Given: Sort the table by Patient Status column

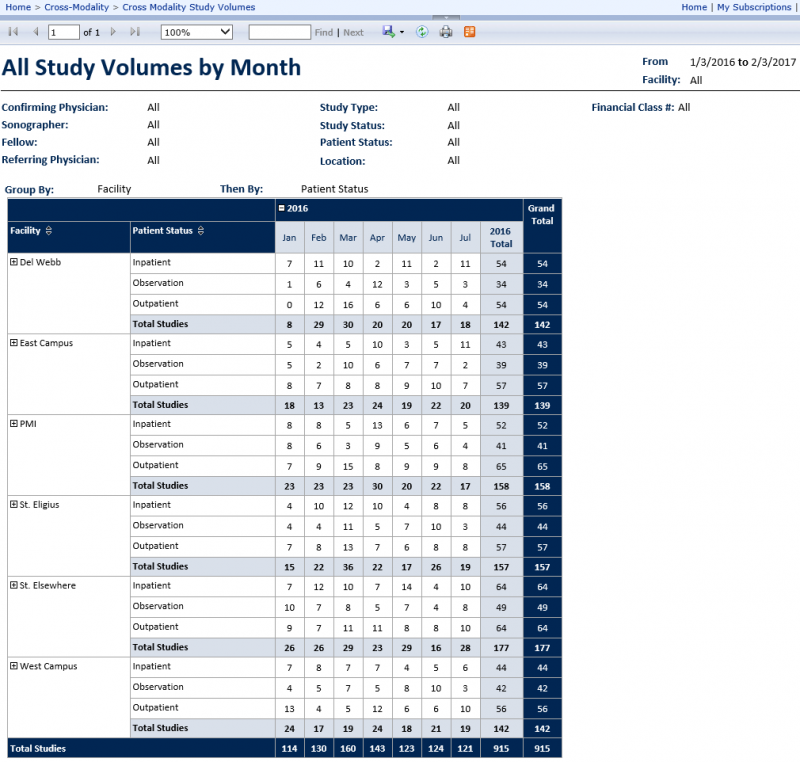Looking at the screenshot, I should [x=201, y=231].
